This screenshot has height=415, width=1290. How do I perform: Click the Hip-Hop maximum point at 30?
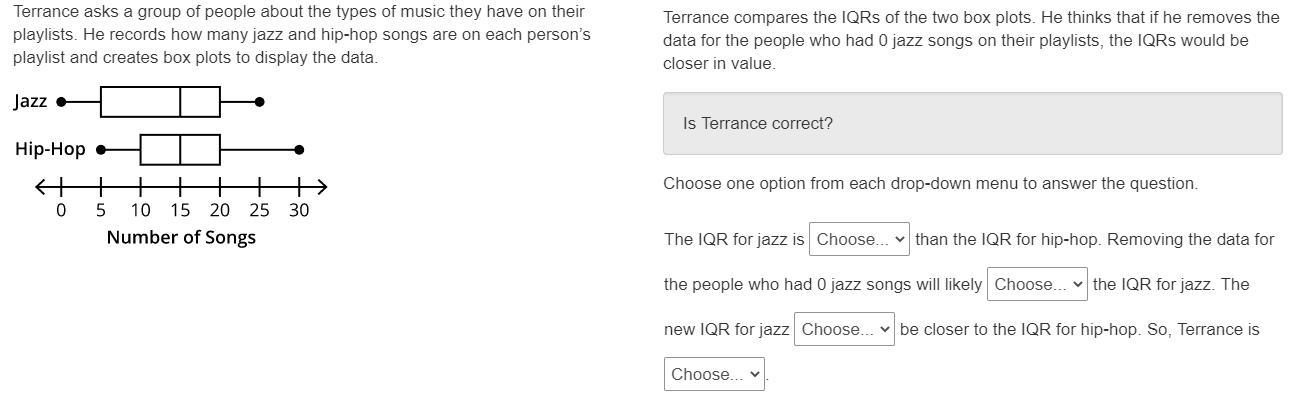pyautogui.click(x=299, y=150)
